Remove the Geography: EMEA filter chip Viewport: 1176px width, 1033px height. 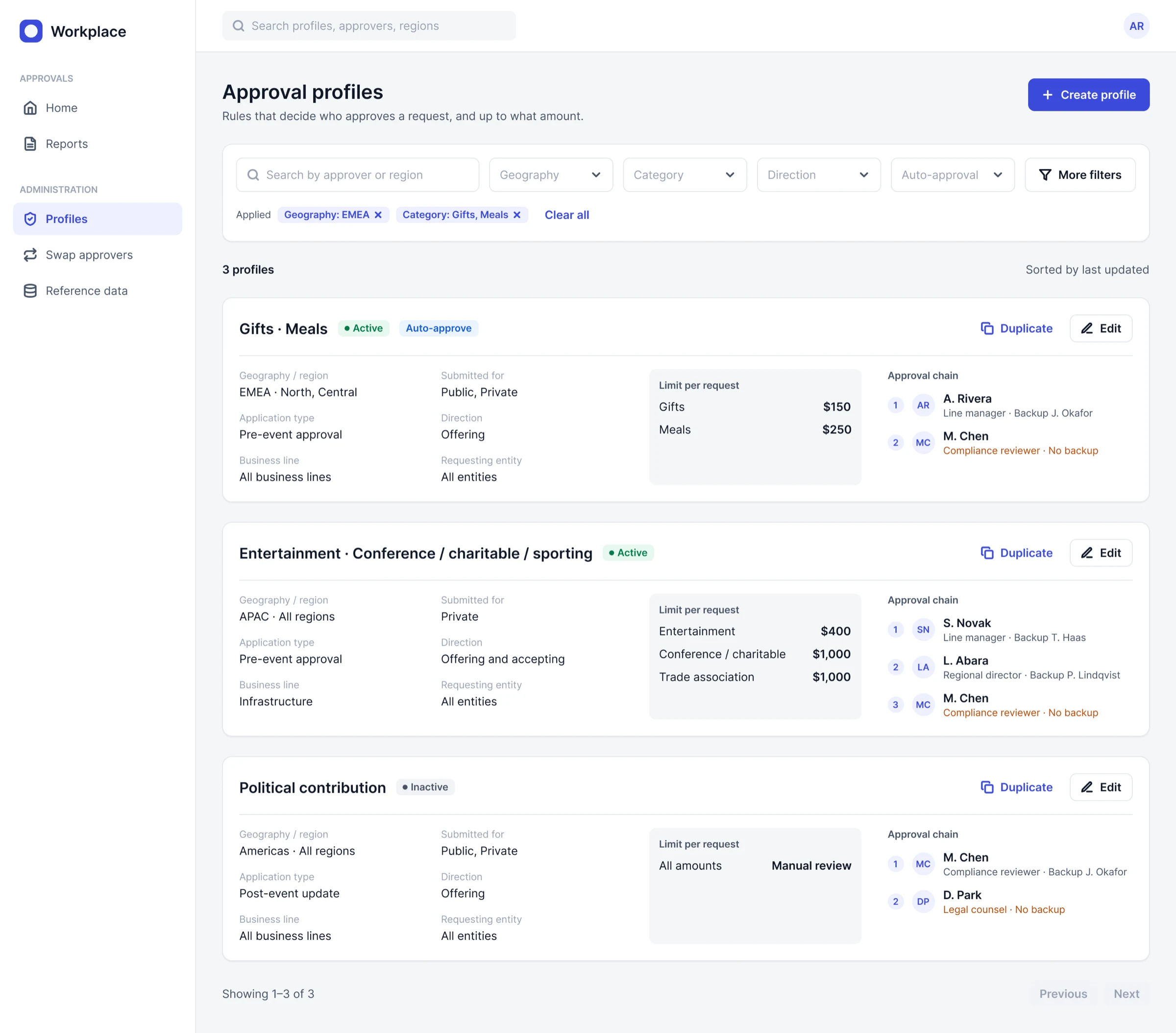click(x=378, y=215)
